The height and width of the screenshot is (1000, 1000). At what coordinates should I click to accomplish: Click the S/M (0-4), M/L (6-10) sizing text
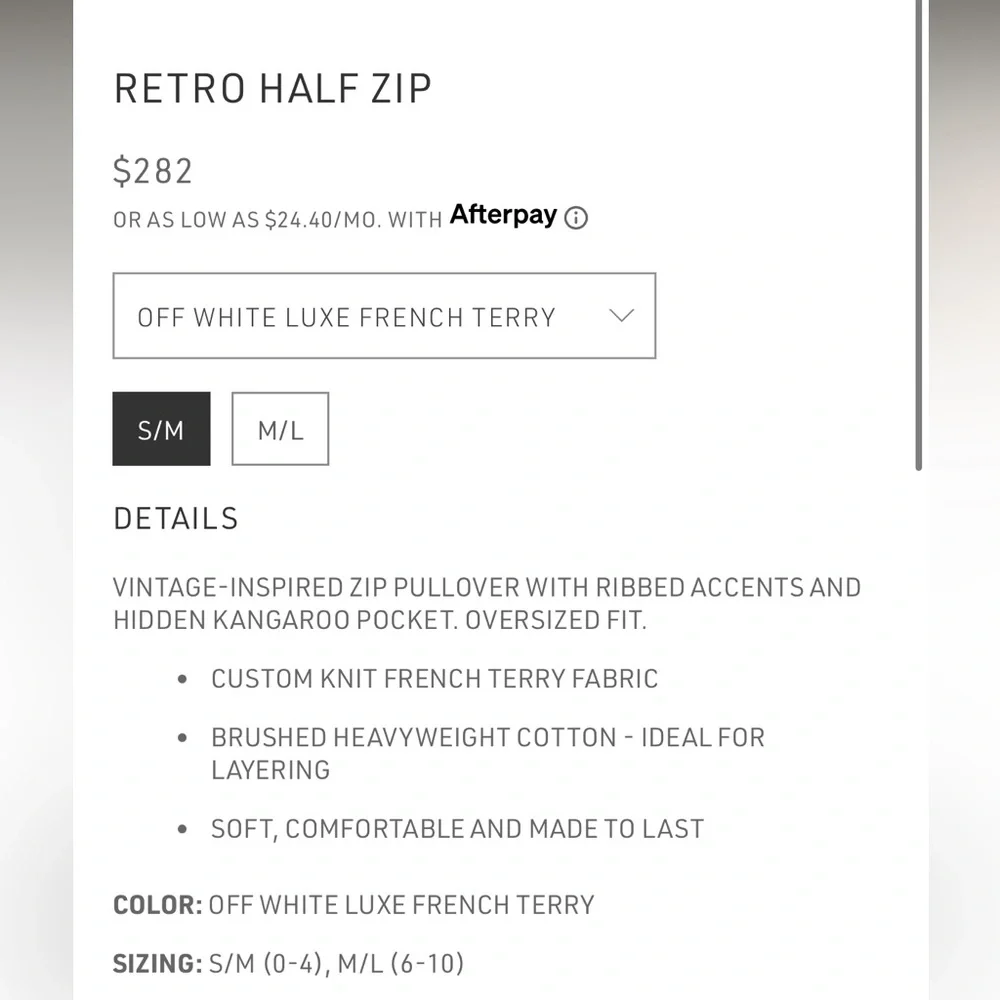click(337, 964)
